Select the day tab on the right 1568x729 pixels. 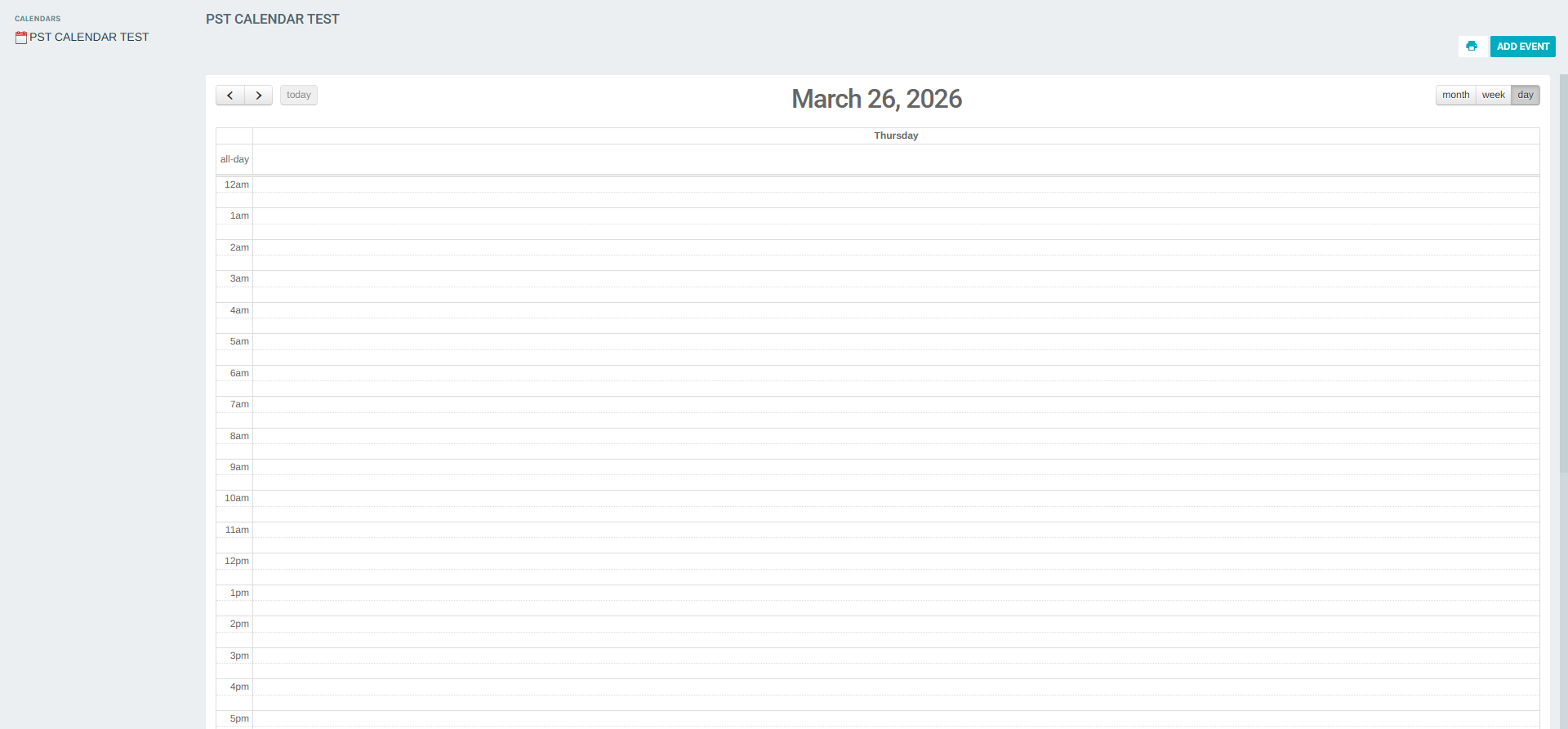pyautogui.click(x=1525, y=95)
